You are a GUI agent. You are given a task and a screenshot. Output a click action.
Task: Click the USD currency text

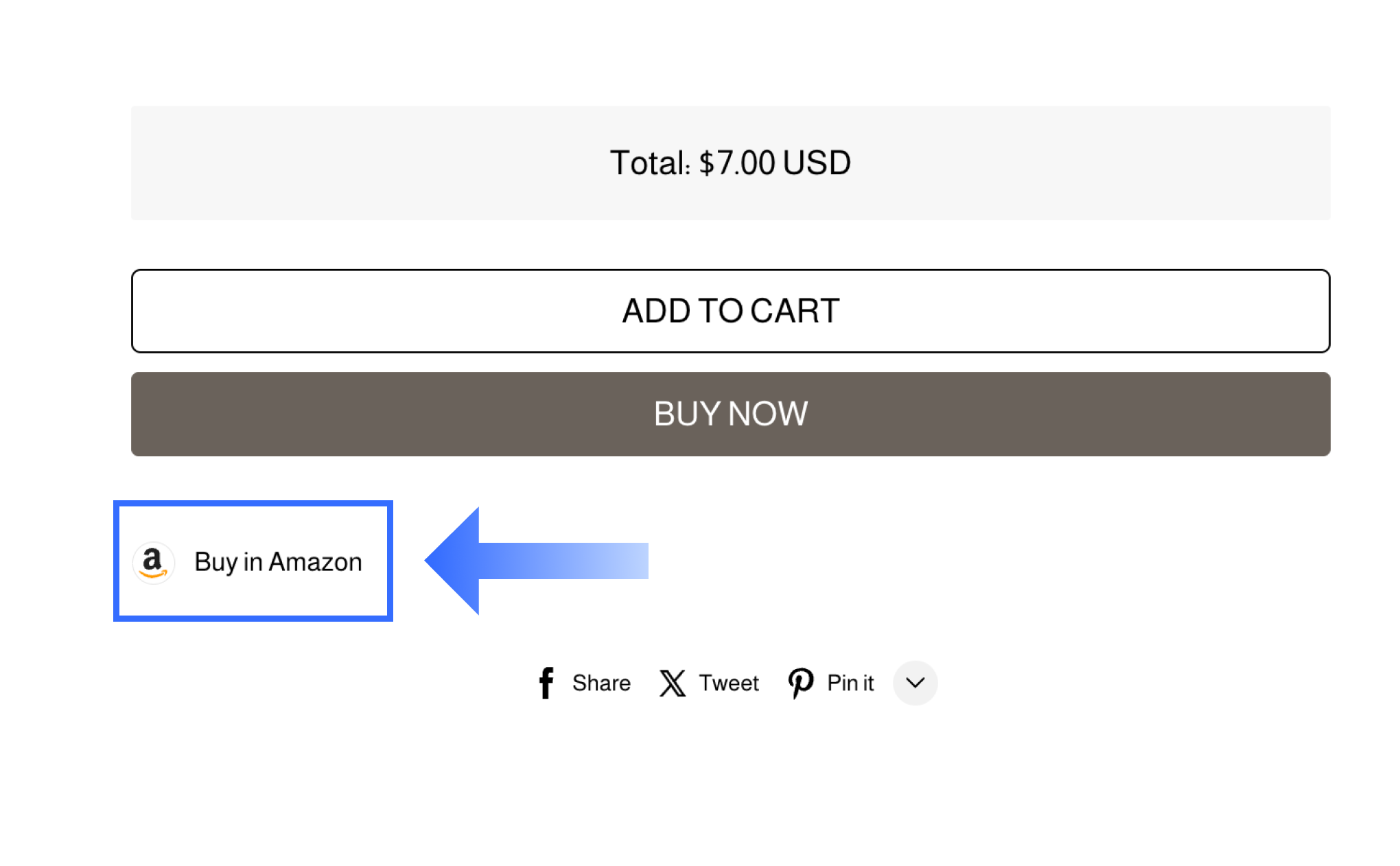(816, 163)
